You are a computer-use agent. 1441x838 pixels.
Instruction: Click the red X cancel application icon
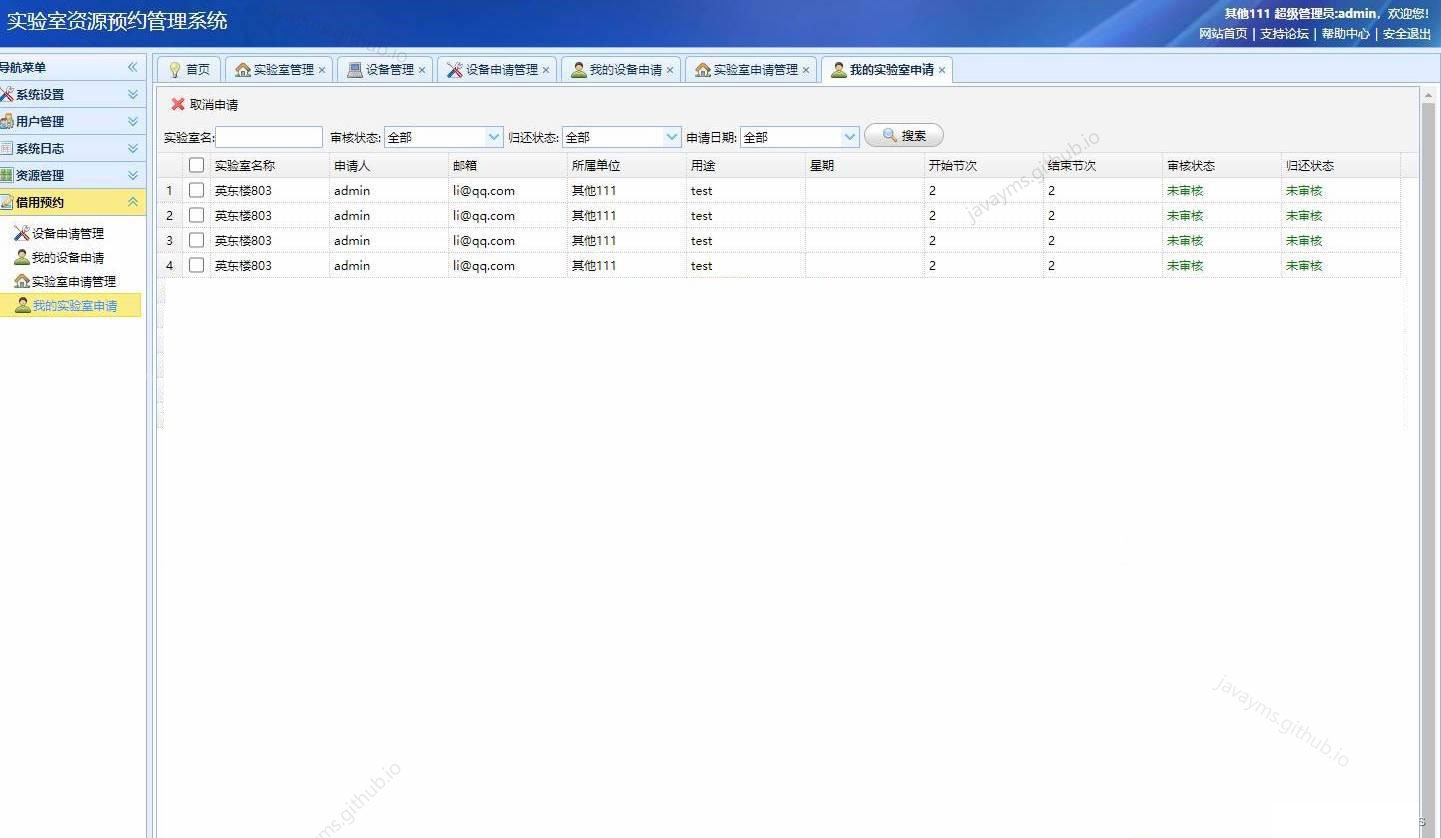coord(178,104)
